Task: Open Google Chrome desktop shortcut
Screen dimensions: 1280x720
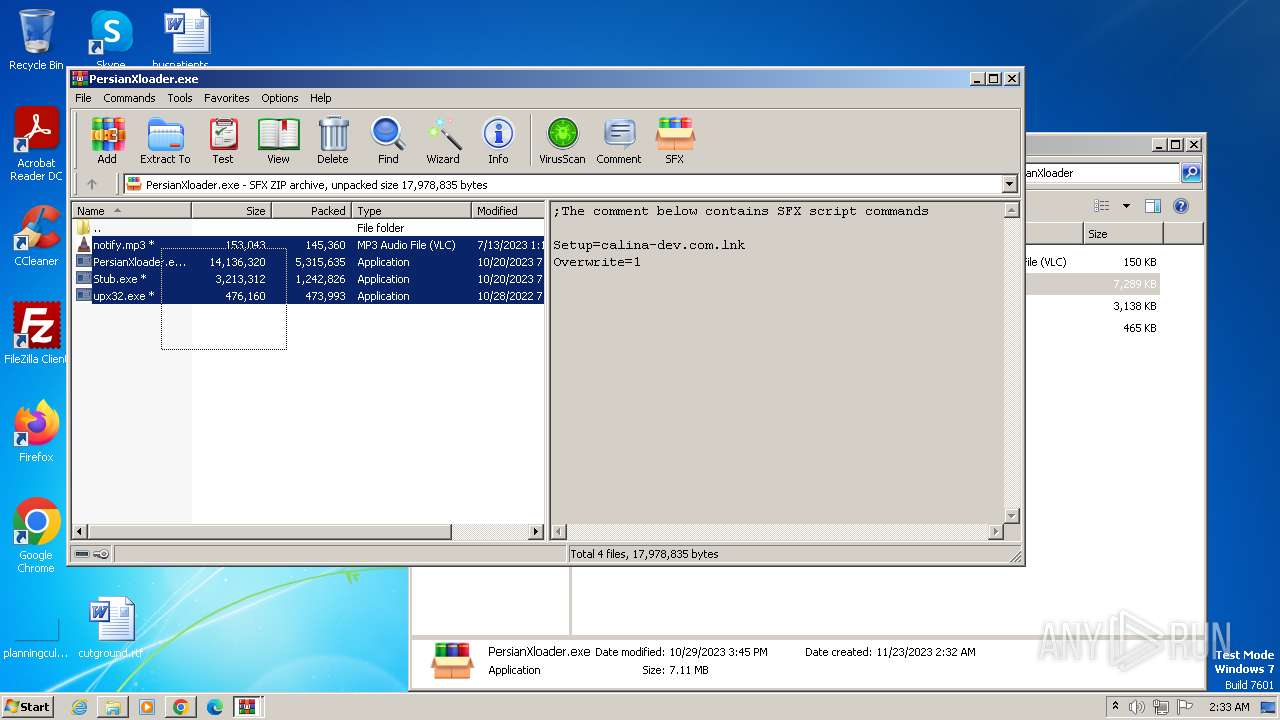Action: click(36, 535)
